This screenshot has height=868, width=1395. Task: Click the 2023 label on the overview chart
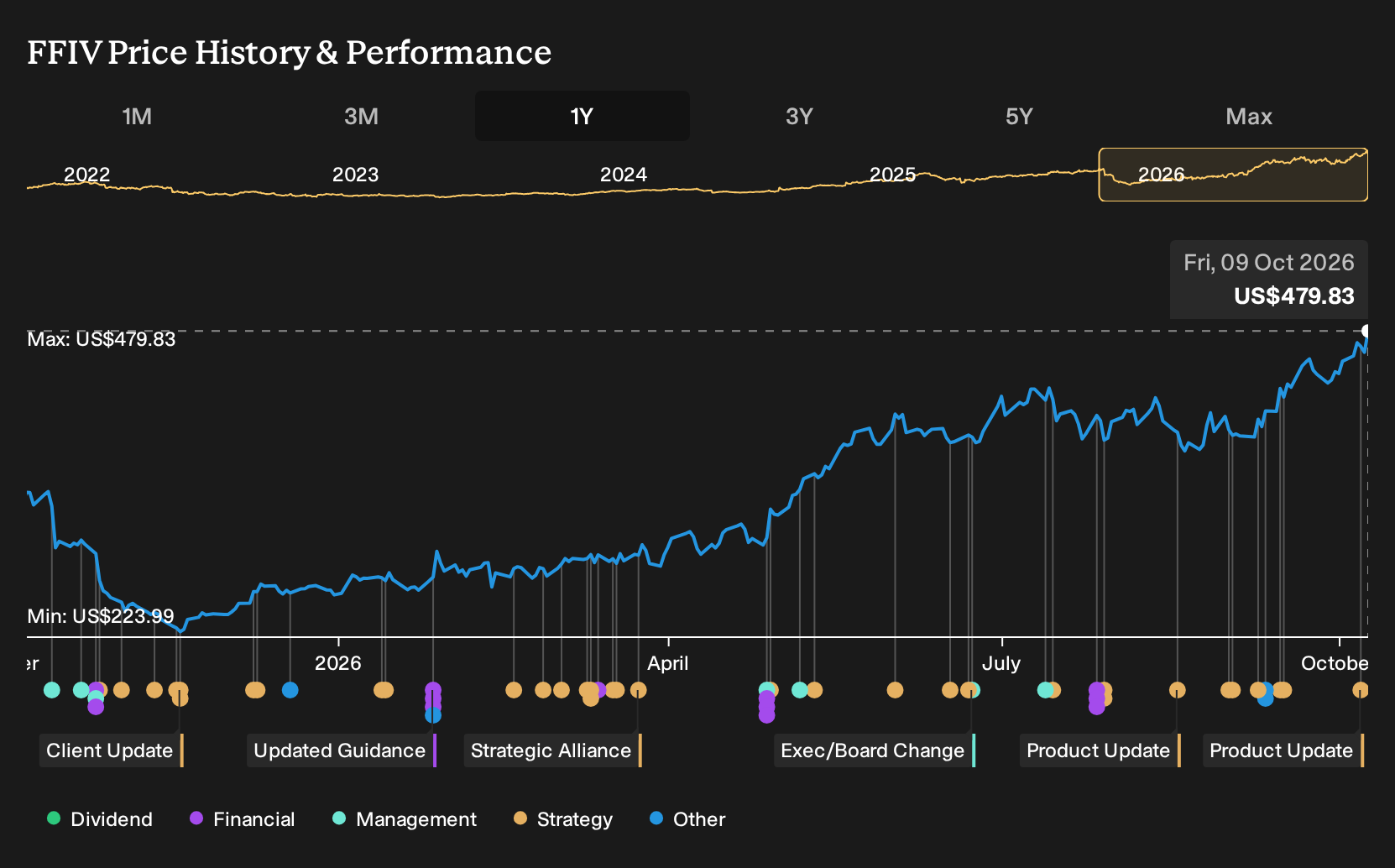(x=355, y=175)
